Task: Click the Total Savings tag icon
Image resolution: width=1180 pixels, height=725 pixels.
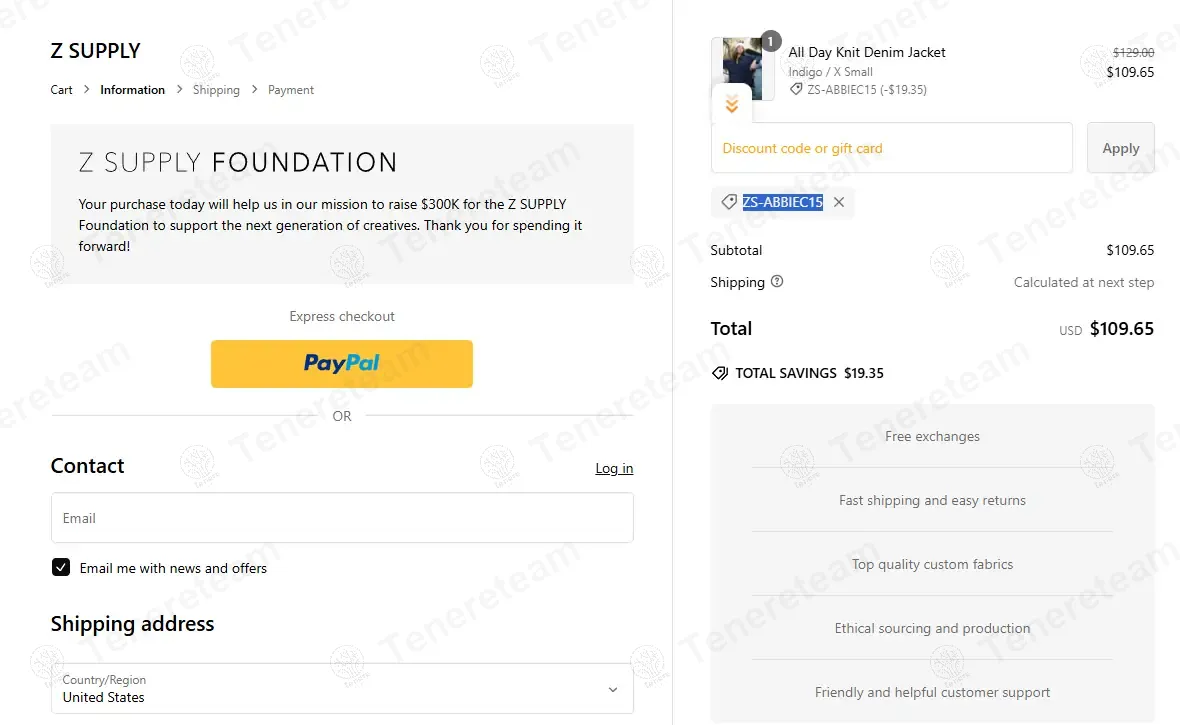Action: 719,373
